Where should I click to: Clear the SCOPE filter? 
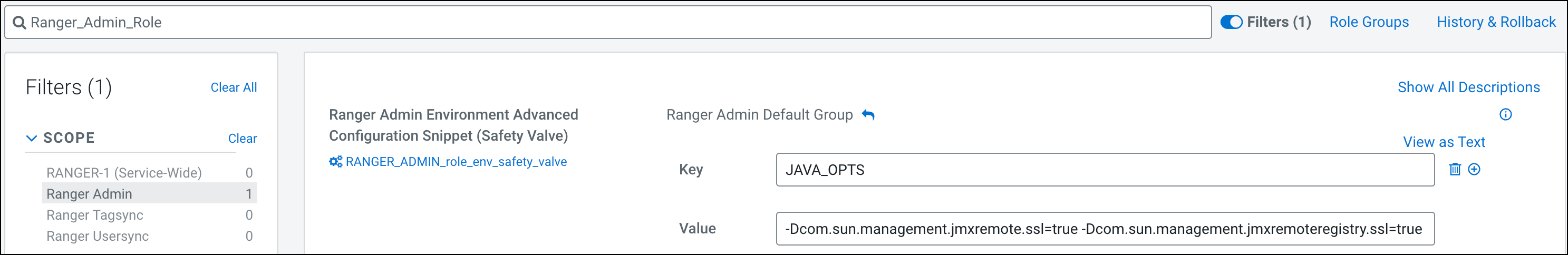click(242, 139)
